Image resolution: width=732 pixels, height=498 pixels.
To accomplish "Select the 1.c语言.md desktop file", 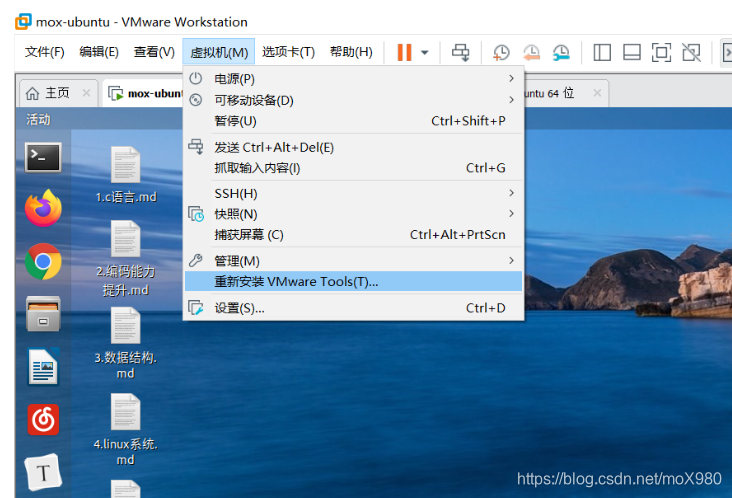I will (x=126, y=175).
